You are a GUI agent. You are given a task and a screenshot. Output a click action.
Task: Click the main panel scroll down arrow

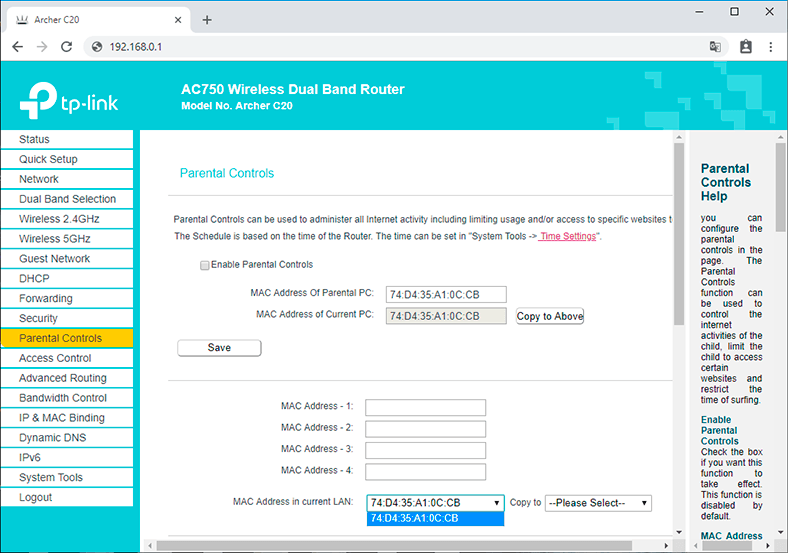pyautogui.click(x=679, y=532)
